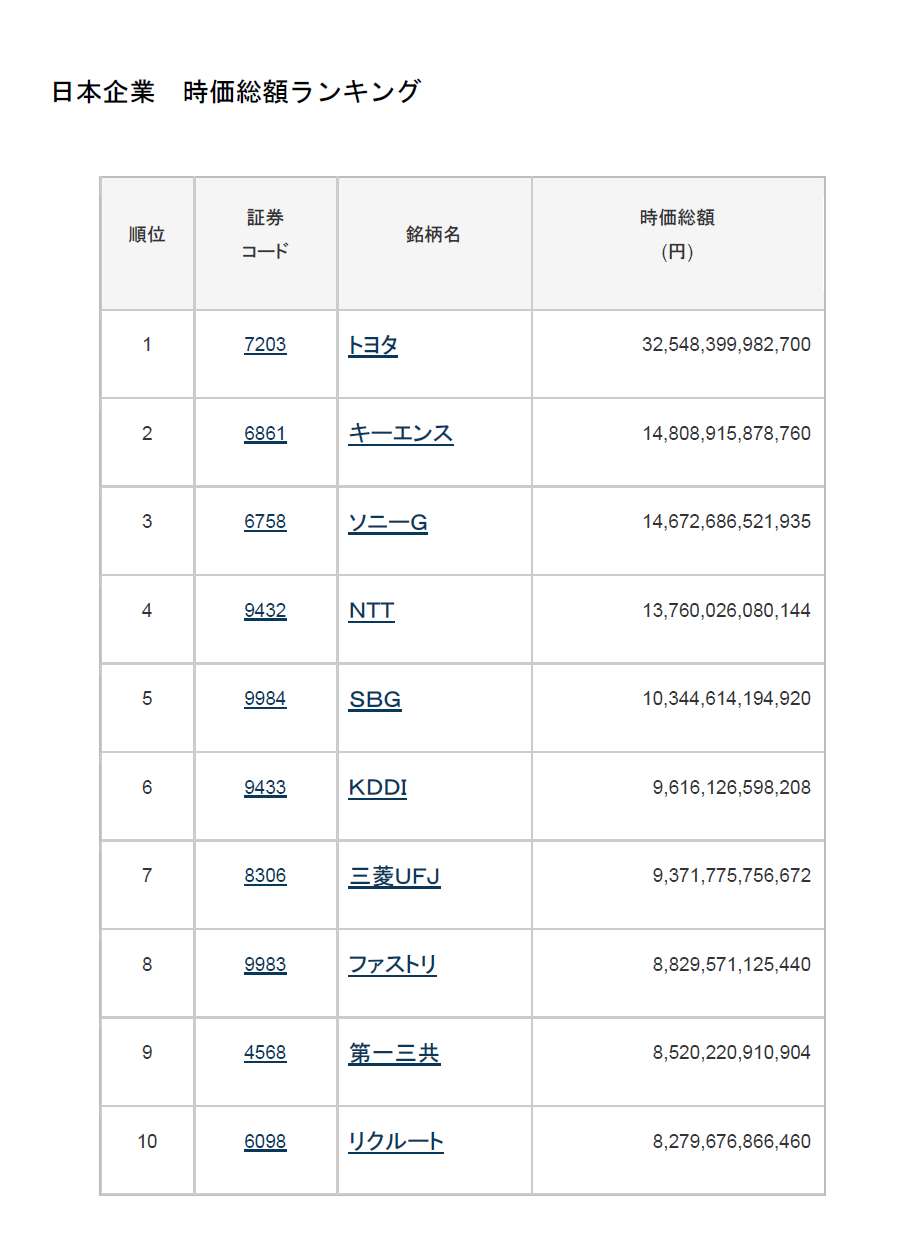The image size is (897, 1240).
Task: Open the Mitsubishi UFJ (三菱UFJ) link
Action: pos(394,877)
